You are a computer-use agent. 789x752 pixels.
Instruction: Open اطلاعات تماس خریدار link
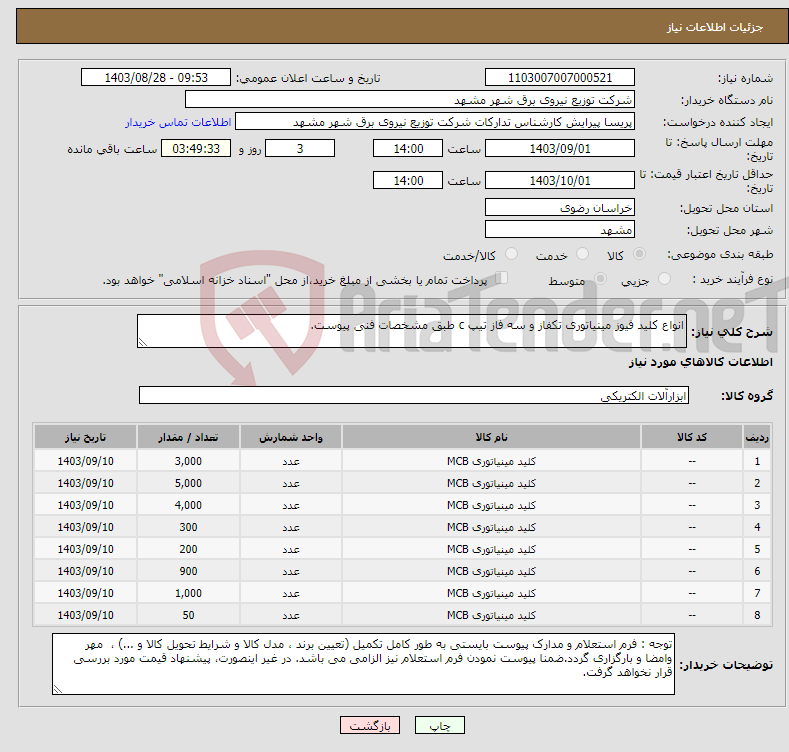point(178,122)
